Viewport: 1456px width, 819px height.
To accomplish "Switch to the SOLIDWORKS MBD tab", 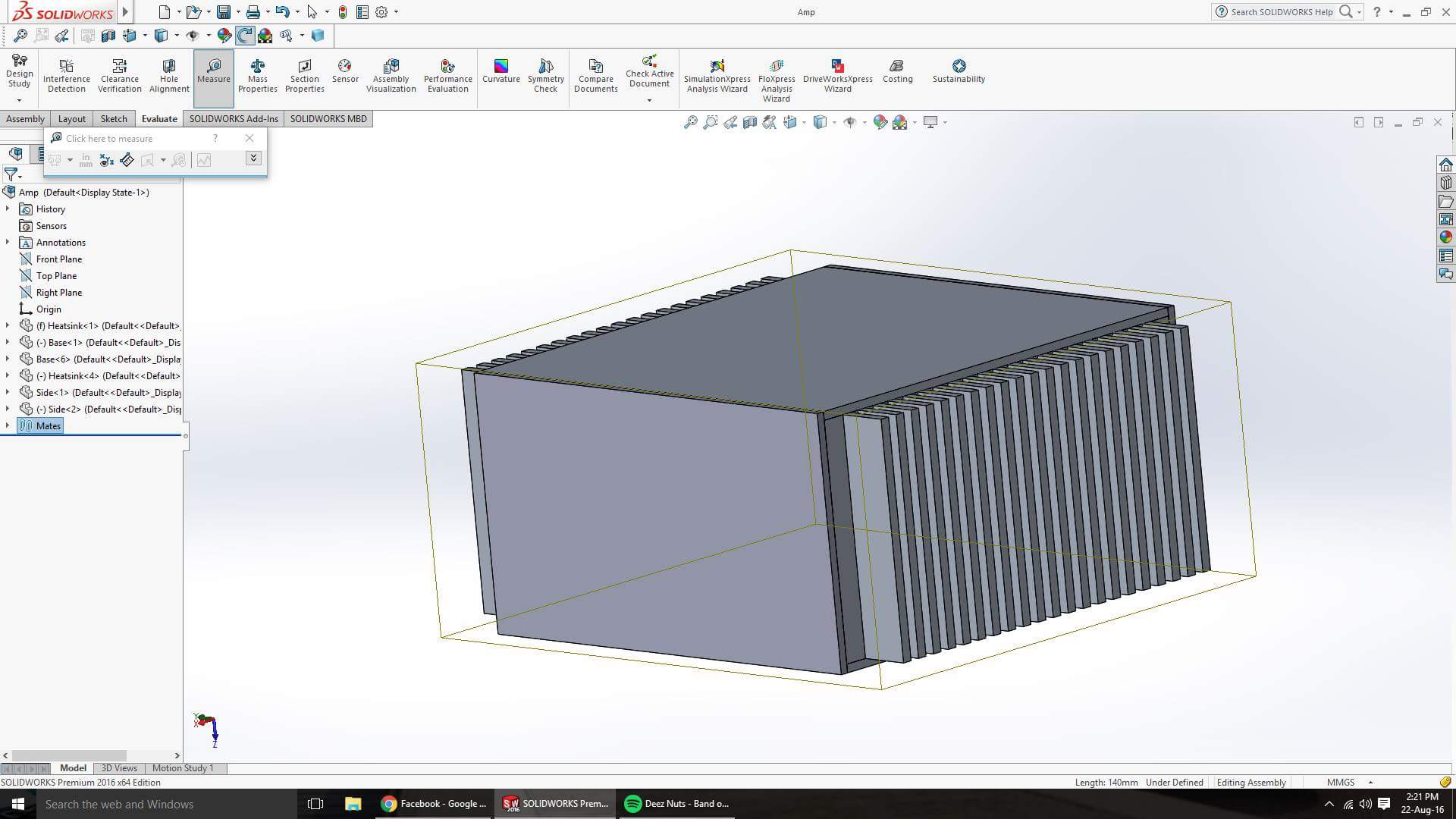I will click(328, 119).
